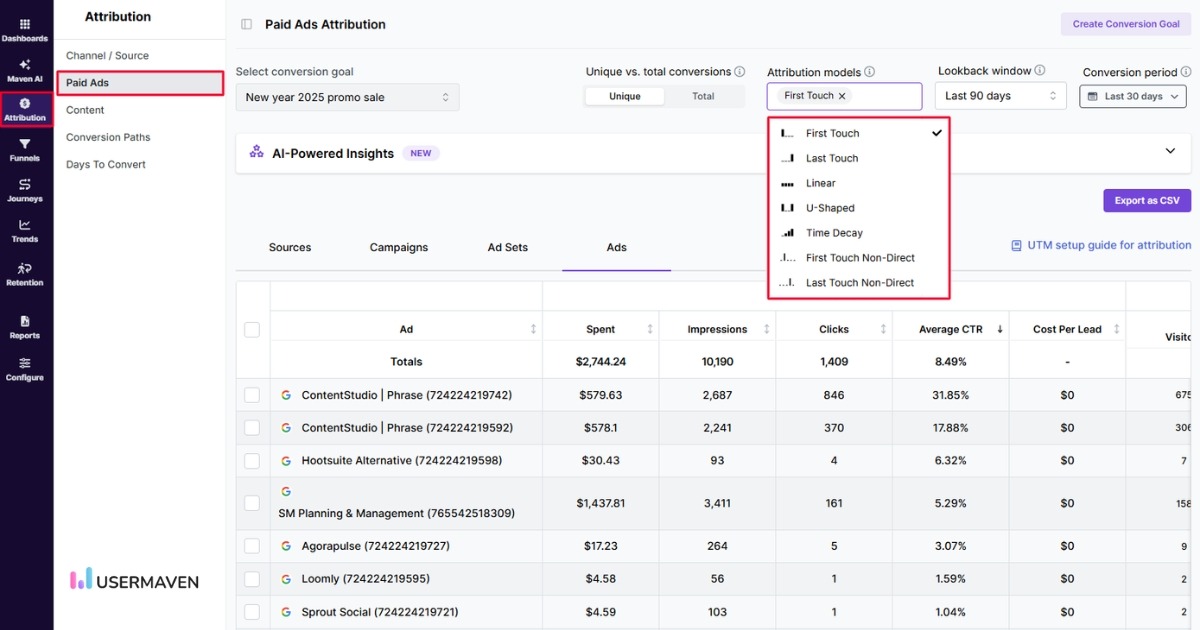Open Reports from the sidebar
The width and height of the screenshot is (1200, 630).
tap(25, 328)
